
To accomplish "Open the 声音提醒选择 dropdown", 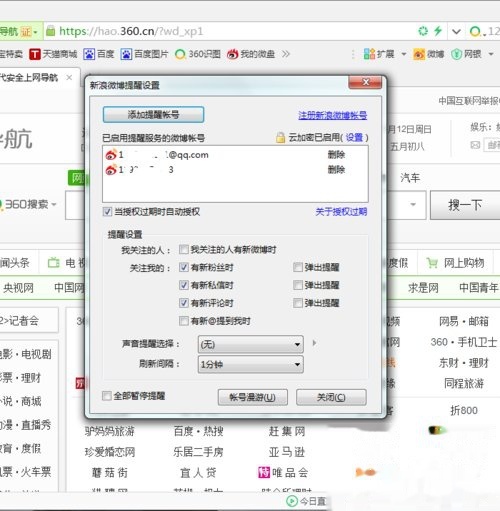I will tap(251, 344).
